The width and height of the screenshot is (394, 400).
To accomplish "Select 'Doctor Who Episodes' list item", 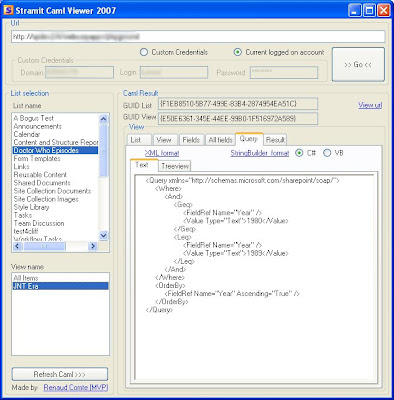I will [55, 150].
